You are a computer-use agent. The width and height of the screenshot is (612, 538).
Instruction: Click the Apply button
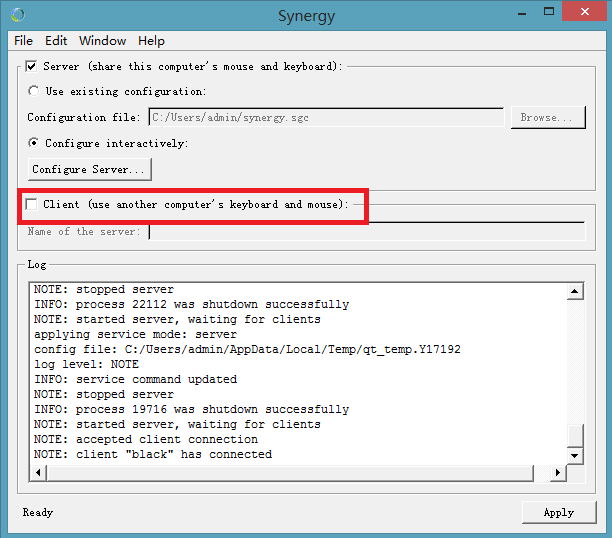(x=559, y=513)
